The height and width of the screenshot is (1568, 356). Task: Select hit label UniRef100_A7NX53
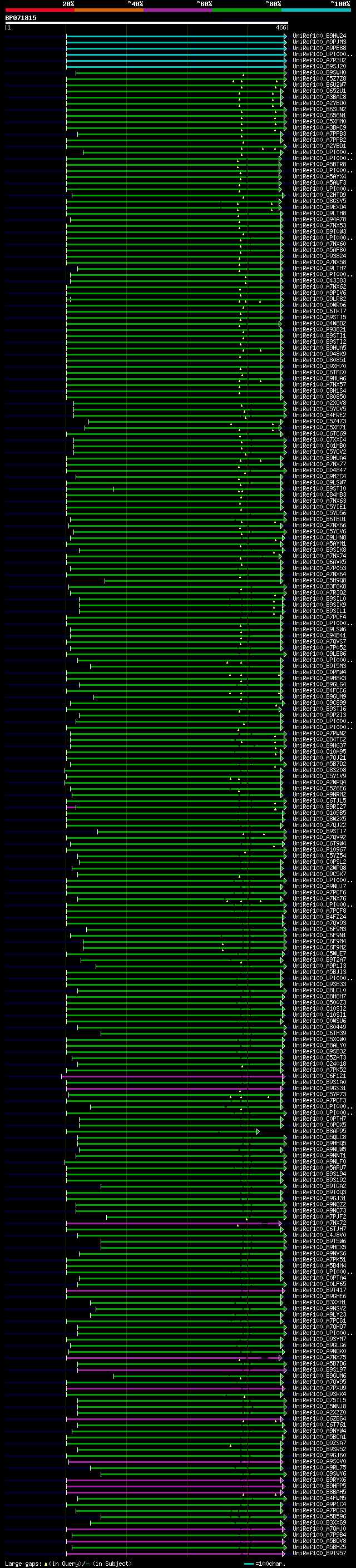click(x=319, y=225)
